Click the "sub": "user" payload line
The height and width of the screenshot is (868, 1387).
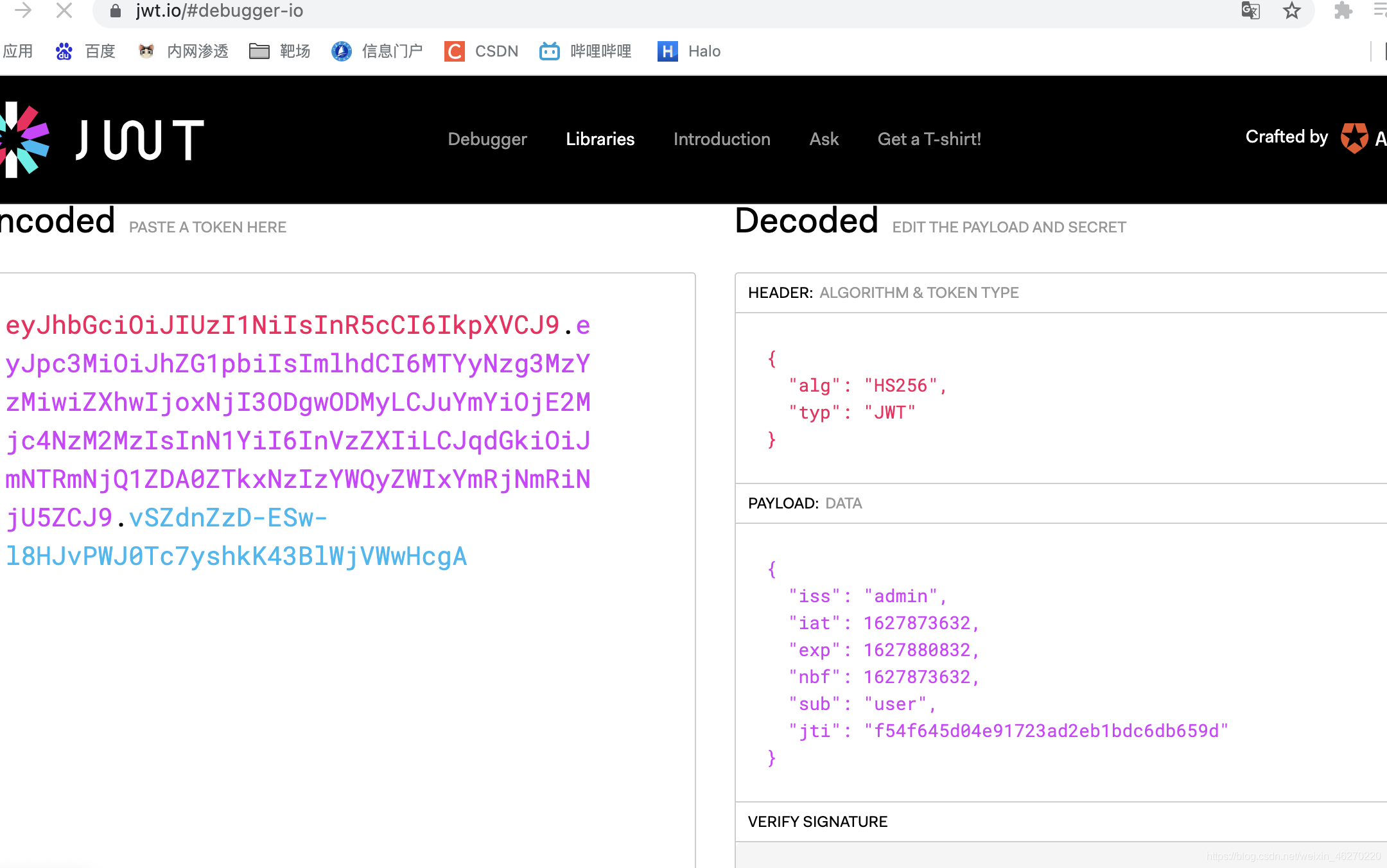(862, 704)
